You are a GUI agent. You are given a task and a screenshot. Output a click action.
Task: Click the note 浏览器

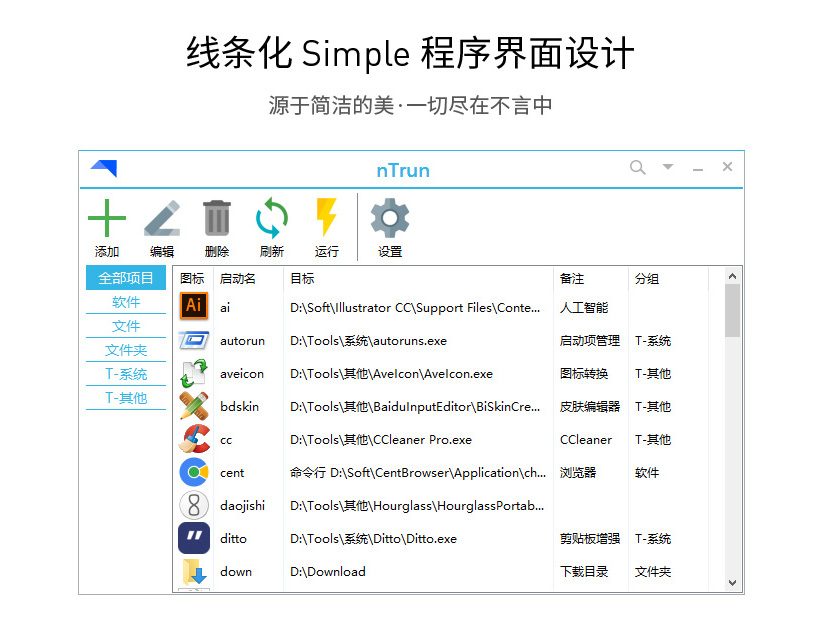click(578, 473)
